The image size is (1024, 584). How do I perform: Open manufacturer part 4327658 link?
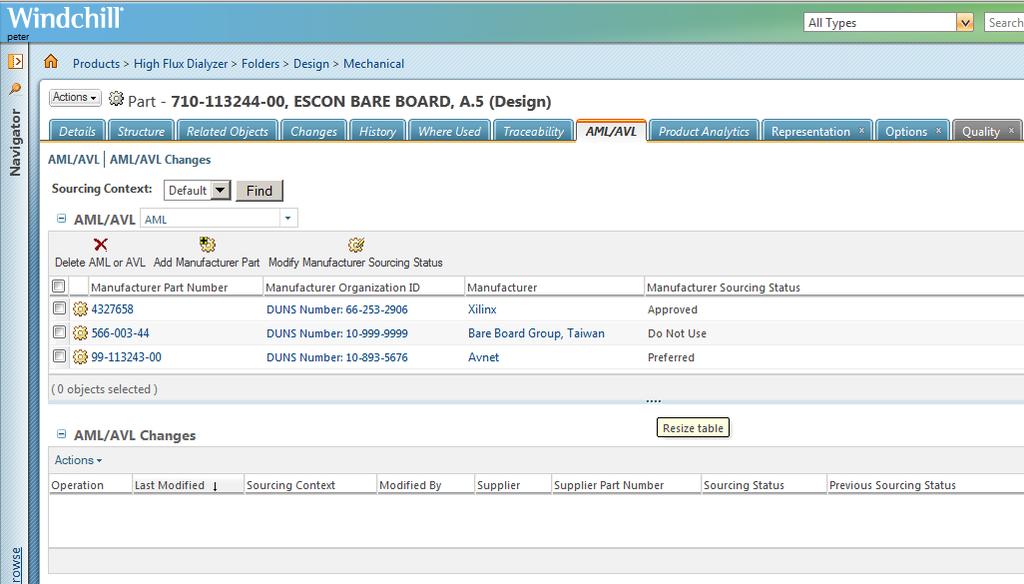click(112, 309)
